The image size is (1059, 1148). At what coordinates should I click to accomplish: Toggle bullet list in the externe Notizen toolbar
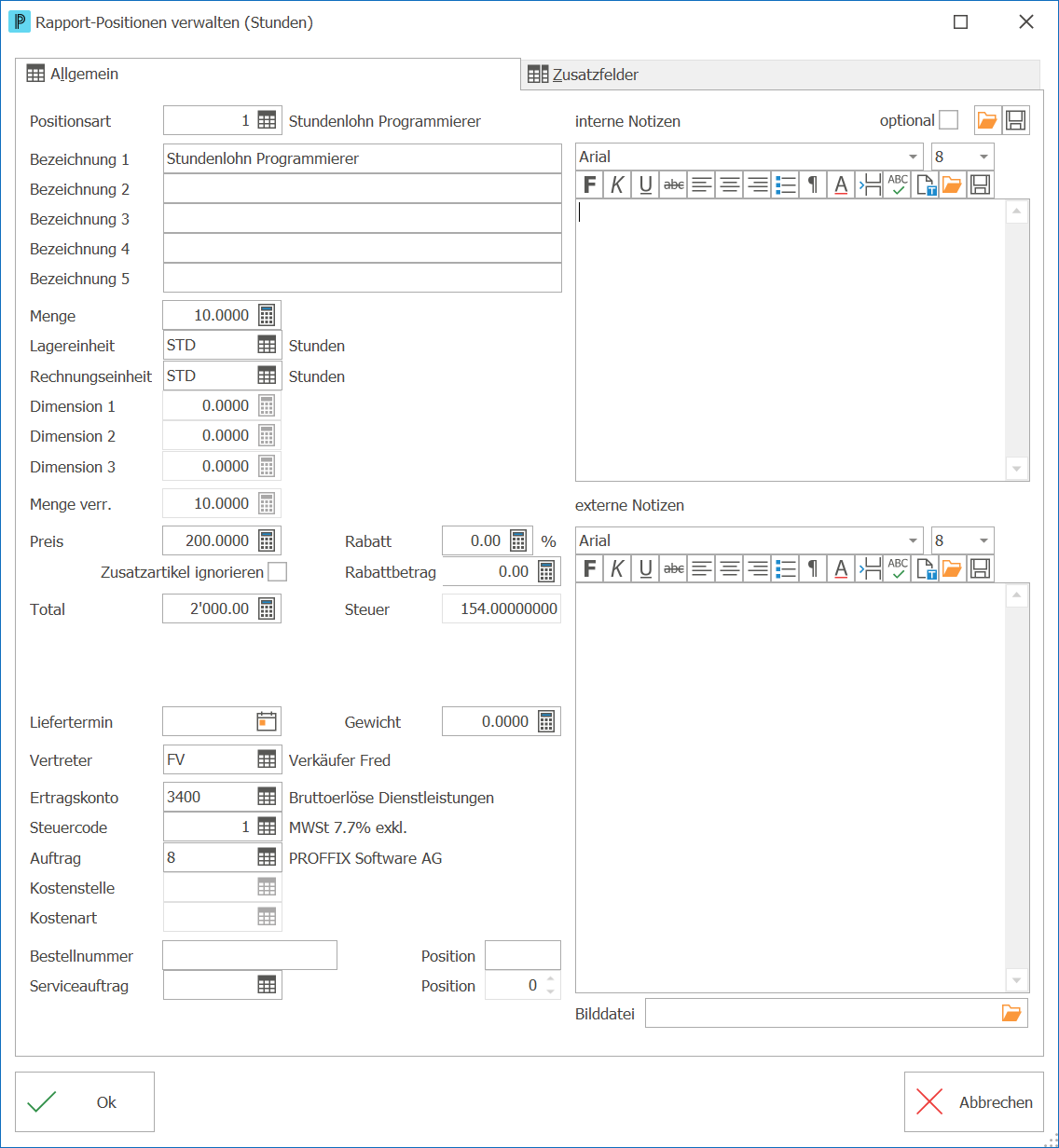point(785,568)
